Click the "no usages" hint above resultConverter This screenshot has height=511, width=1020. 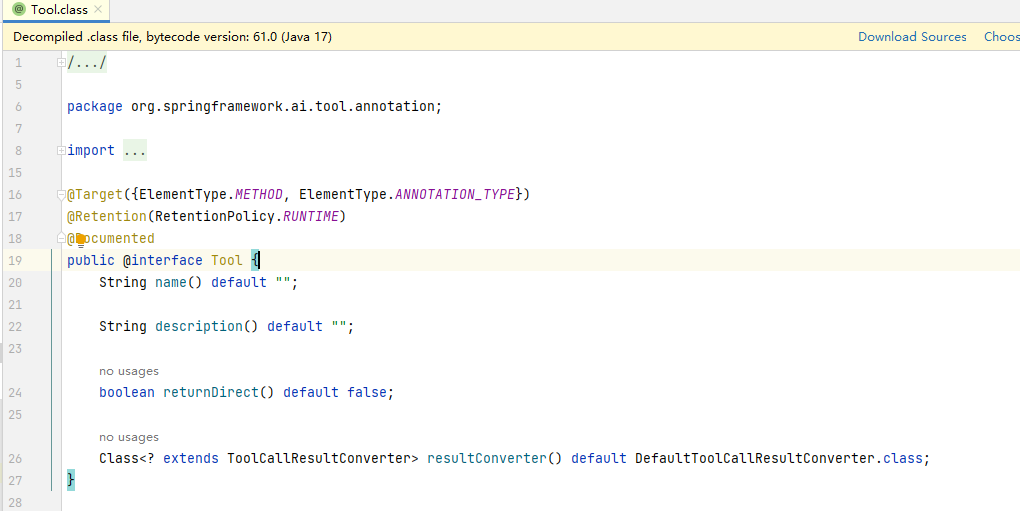[129, 437]
